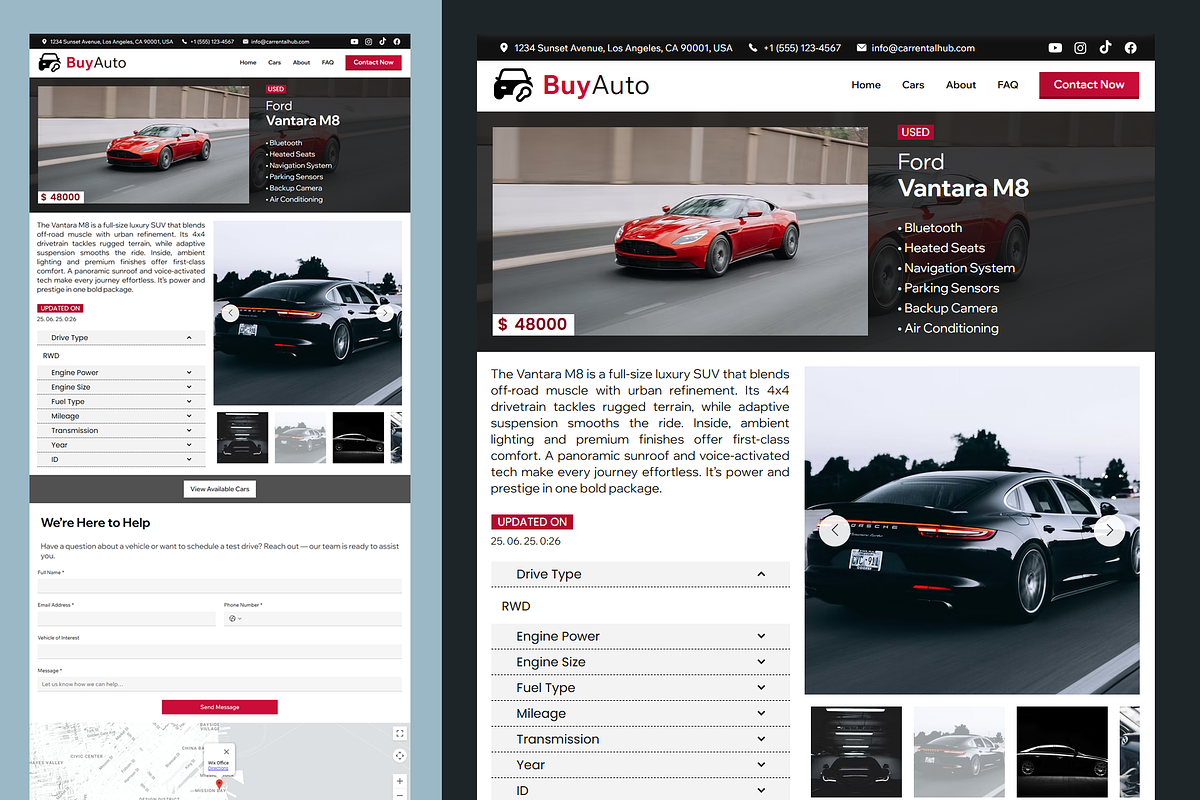Expand Engine Size in right preview
Viewport: 1200px width, 800px height.
point(640,662)
